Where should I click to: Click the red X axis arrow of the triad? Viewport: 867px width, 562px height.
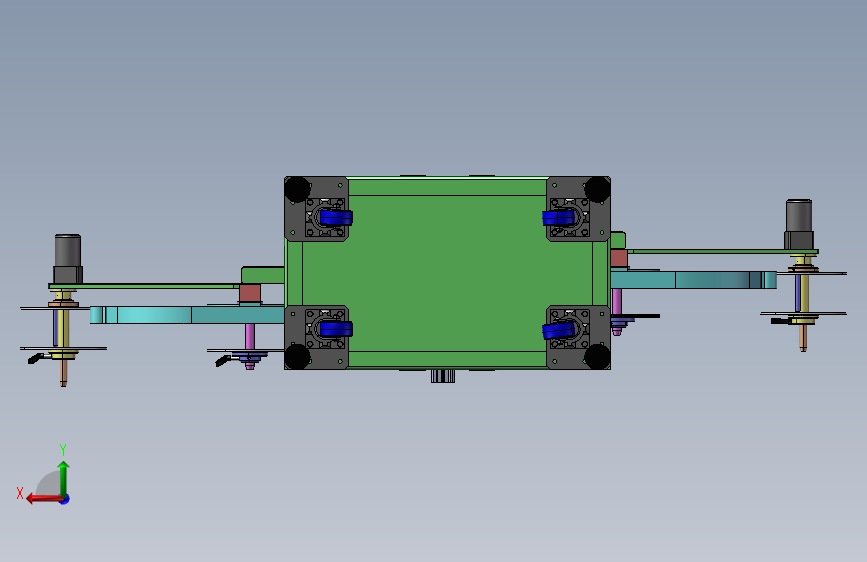pyautogui.click(x=43, y=499)
